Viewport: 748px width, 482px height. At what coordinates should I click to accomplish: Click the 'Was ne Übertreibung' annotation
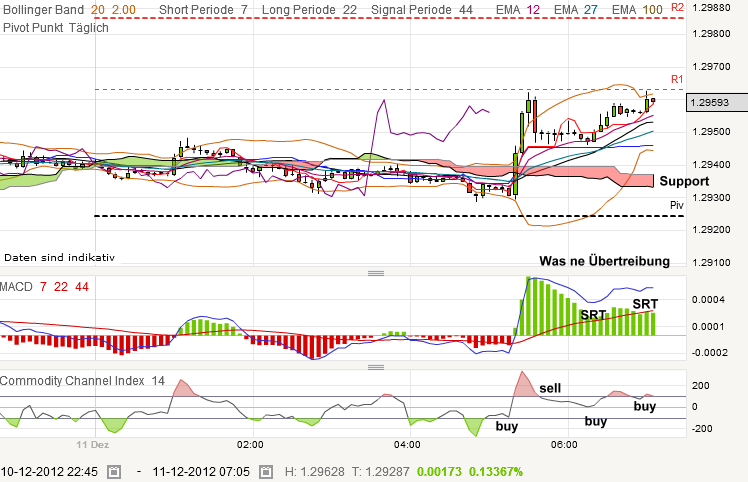coord(604,261)
